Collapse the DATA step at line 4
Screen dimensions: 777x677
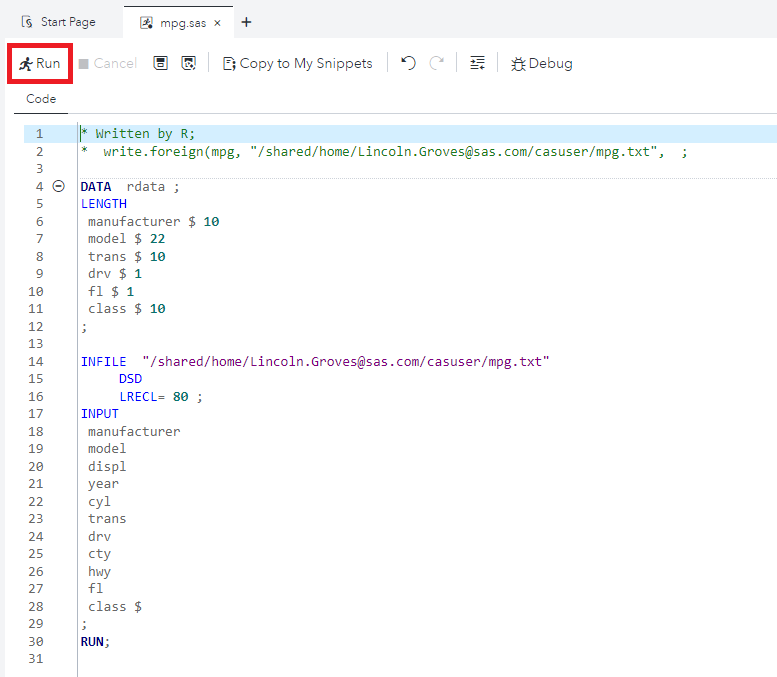[x=58, y=186]
